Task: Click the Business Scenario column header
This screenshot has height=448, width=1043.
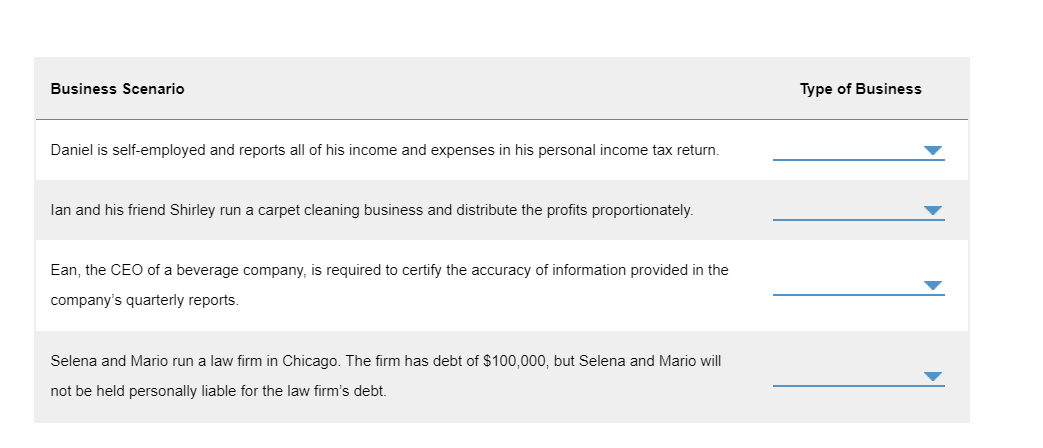Action: pos(117,89)
